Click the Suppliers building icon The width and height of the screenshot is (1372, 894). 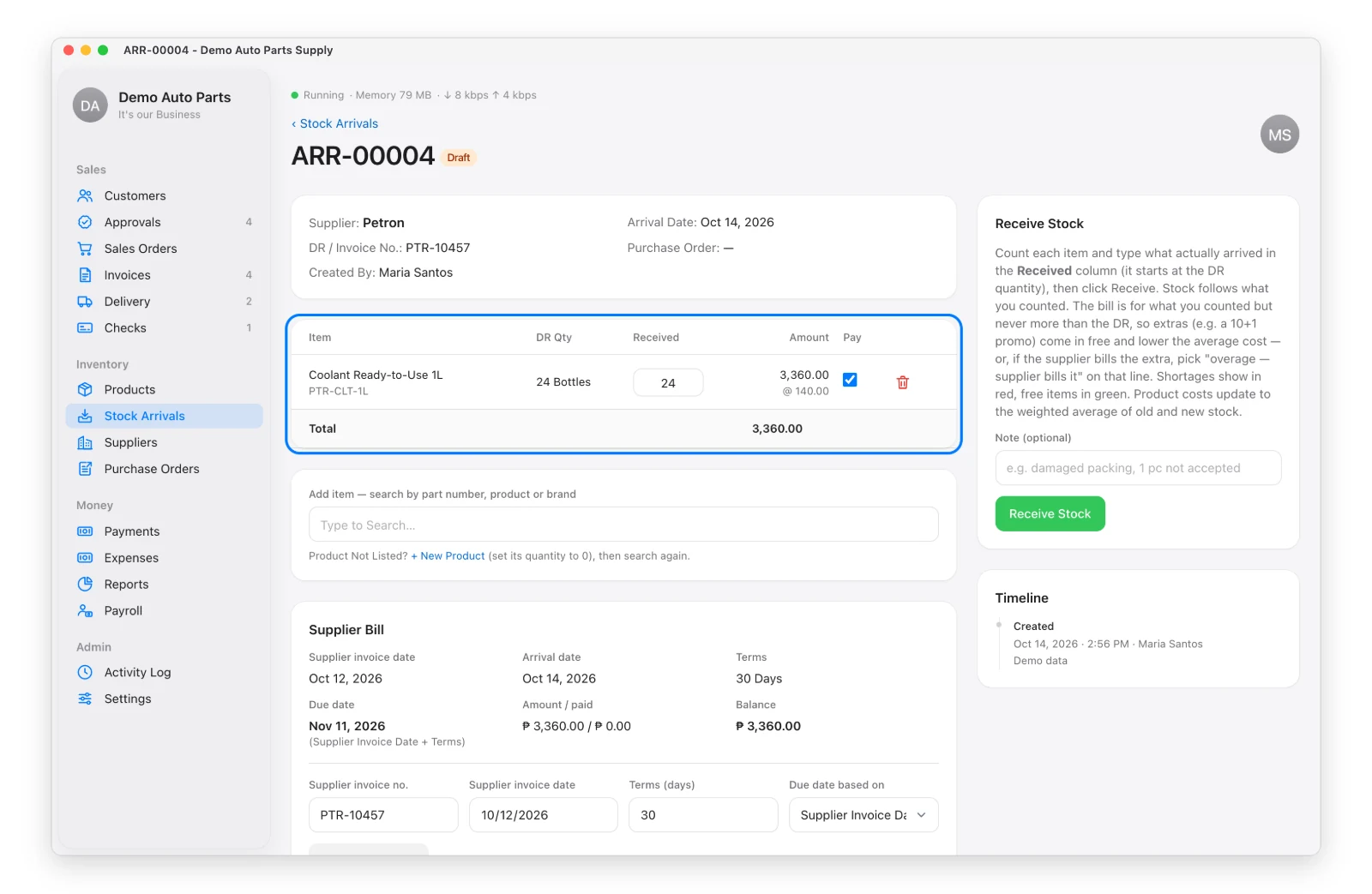(85, 442)
